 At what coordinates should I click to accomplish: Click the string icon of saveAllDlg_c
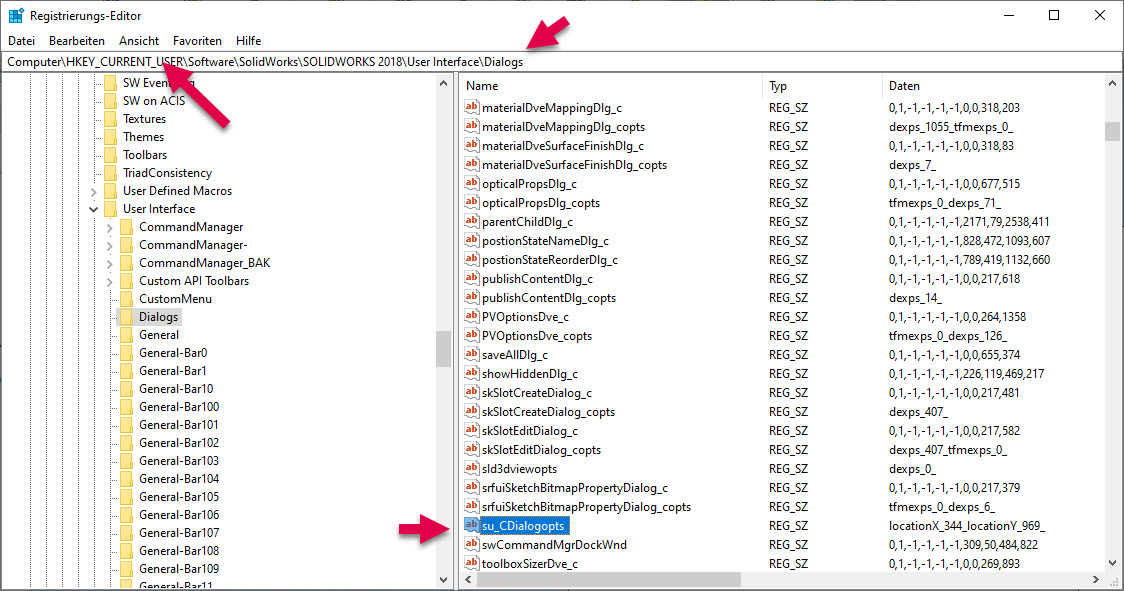tap(471, 354)
